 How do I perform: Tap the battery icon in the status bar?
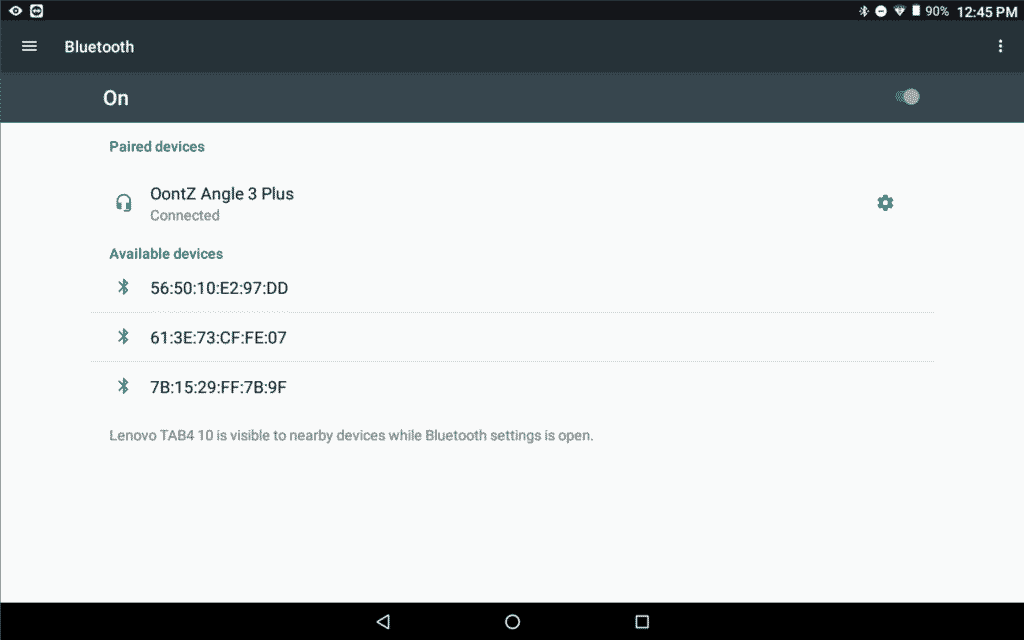[x=915, y=12]
